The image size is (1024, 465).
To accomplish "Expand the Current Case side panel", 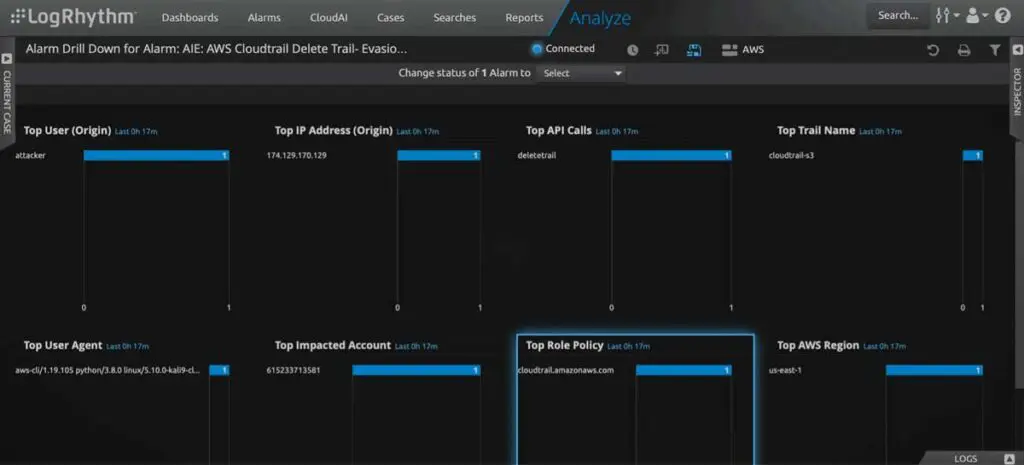I will 7,93.
